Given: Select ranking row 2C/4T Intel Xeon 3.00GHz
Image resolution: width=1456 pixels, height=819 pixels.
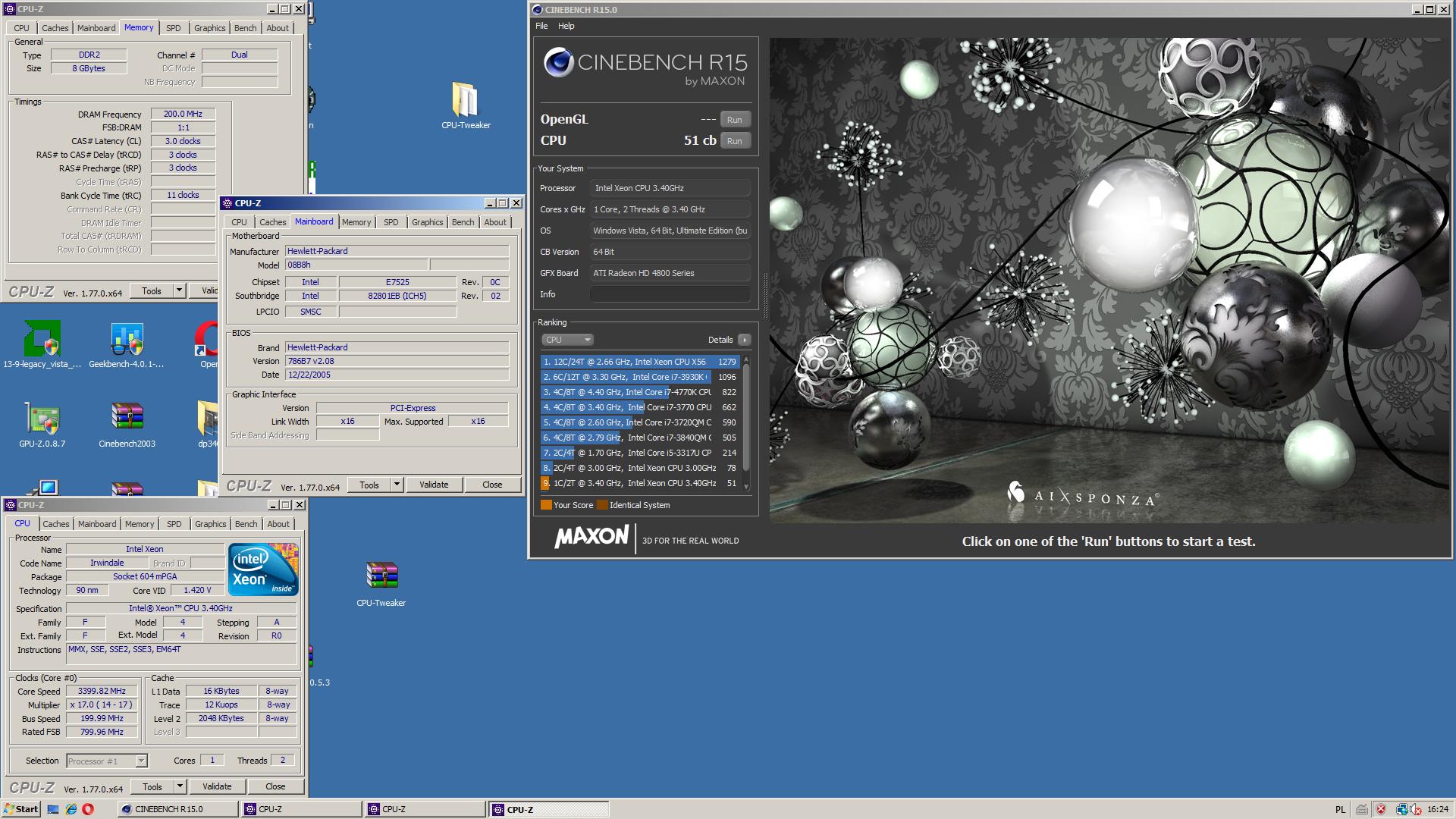Looking at the screenshot, I should [640, 468].
